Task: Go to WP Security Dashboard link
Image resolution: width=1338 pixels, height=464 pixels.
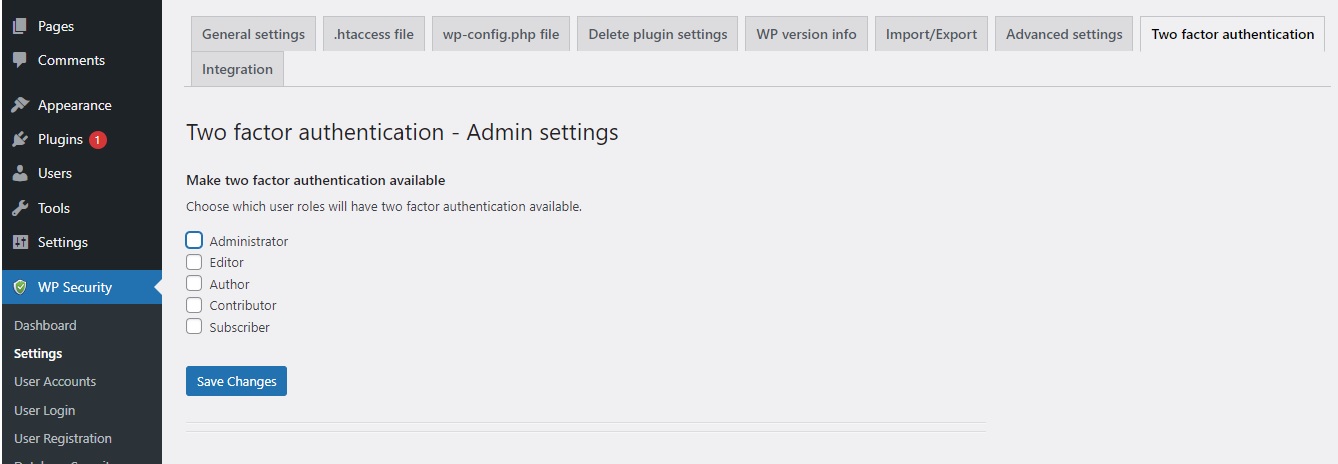Action: 45,325
